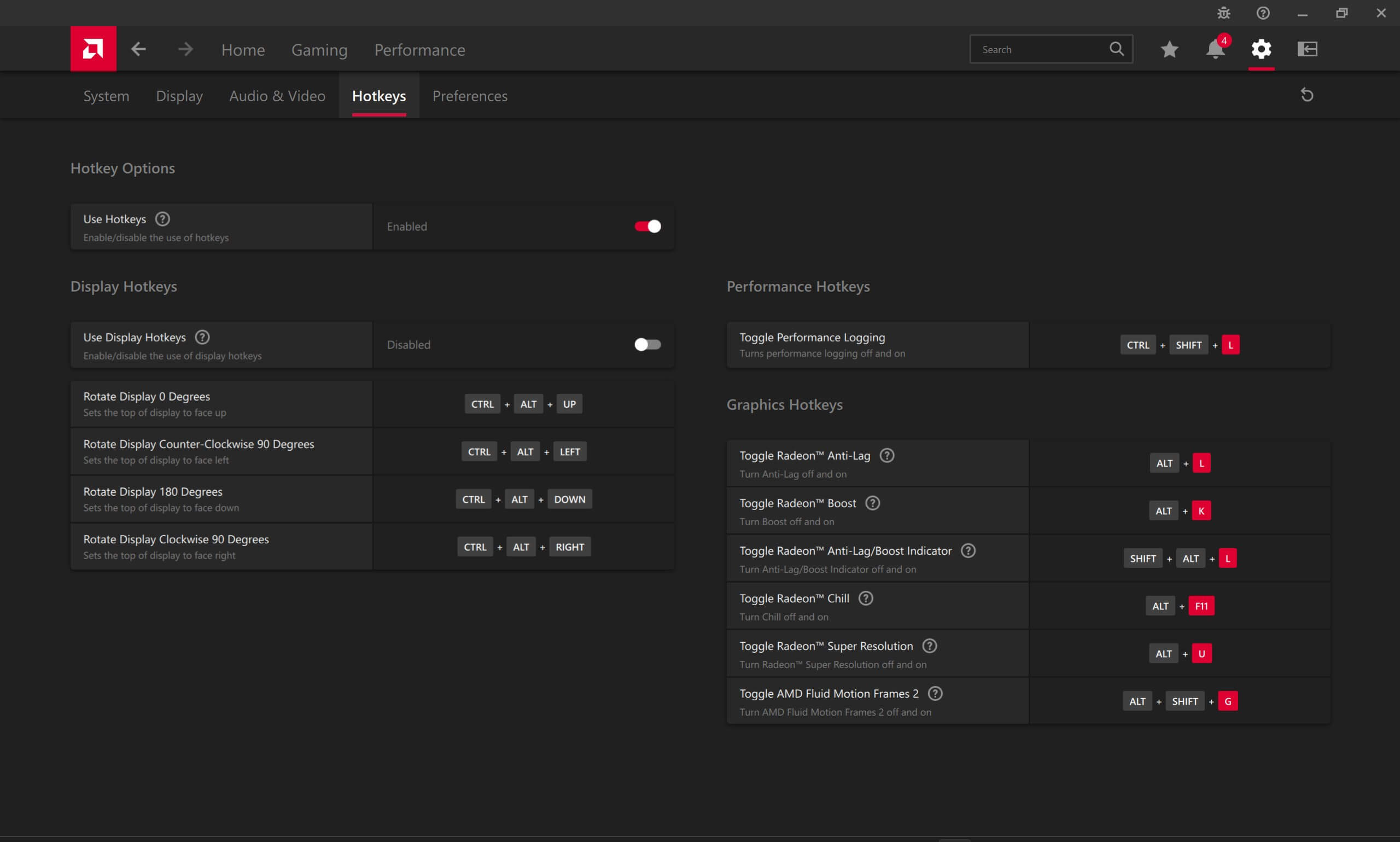Open settings gear icon
This screenshot has height=842, width=1400.
[x=1261, y=49]
